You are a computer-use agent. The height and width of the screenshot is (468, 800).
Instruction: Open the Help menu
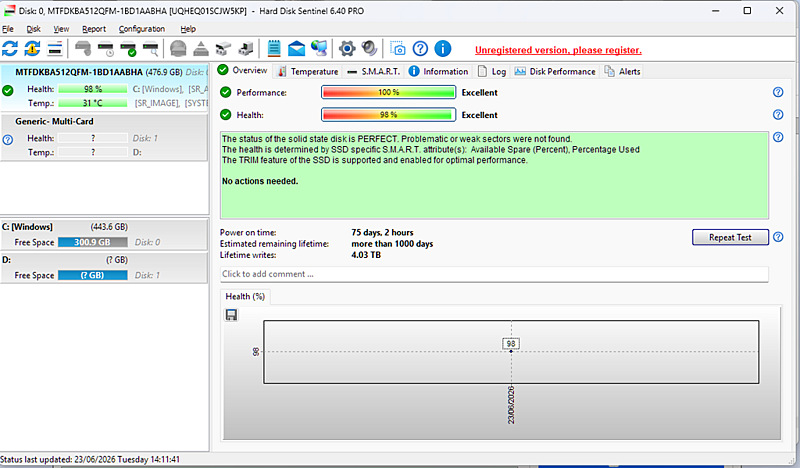click(188, 29)
